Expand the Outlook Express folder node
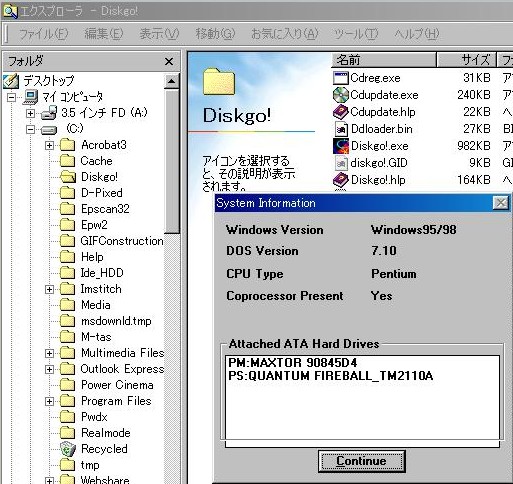Image resolution: width=513 pixels, height=484 pixels. (x=49, y=369)
